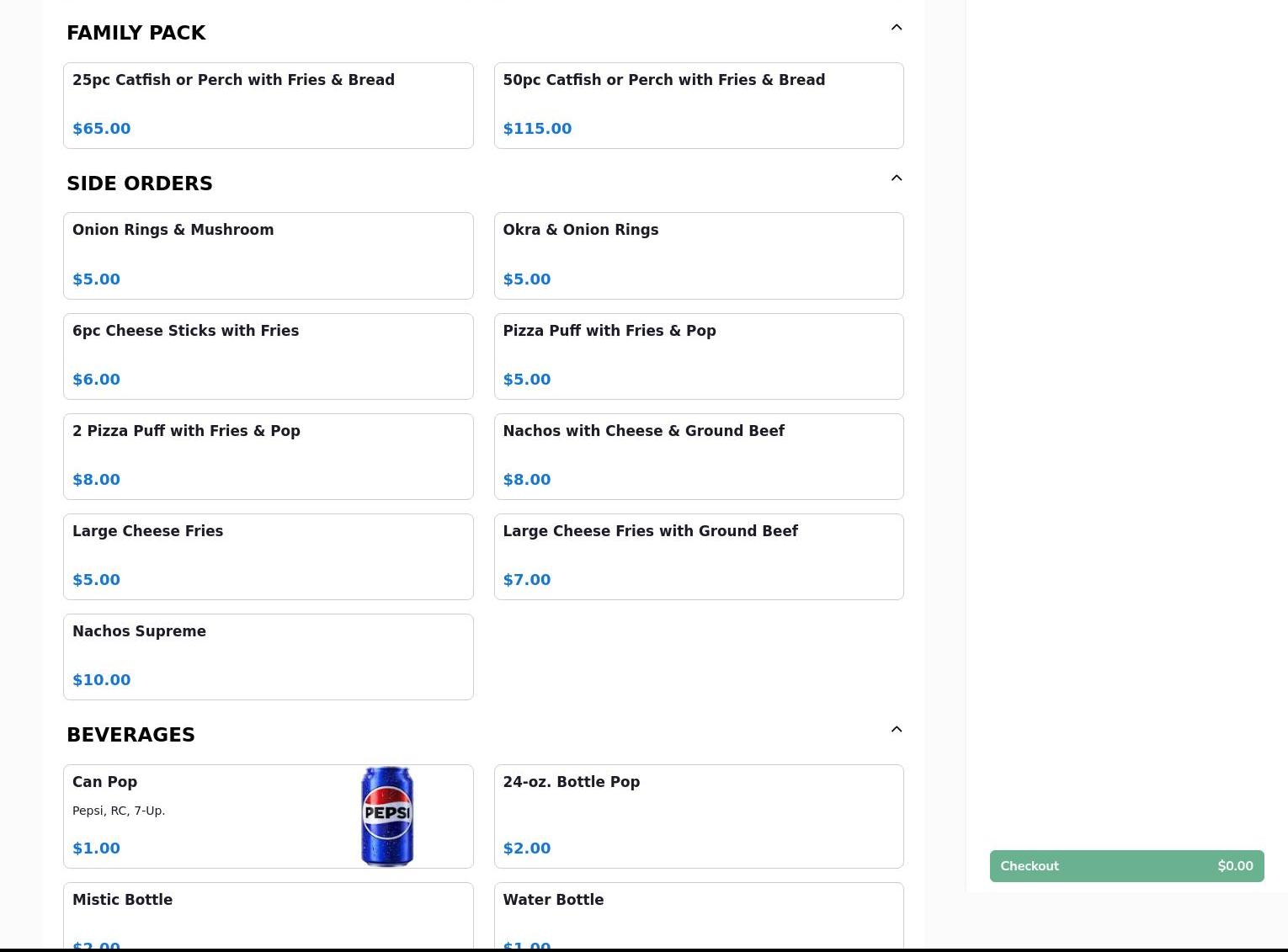Choose the Mistic Bottle beverage

(268, 916)
